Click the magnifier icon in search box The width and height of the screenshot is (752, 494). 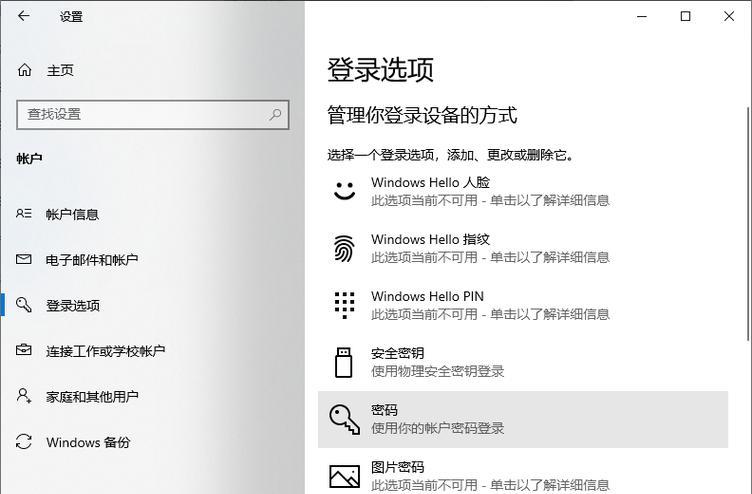click(275, 114)
